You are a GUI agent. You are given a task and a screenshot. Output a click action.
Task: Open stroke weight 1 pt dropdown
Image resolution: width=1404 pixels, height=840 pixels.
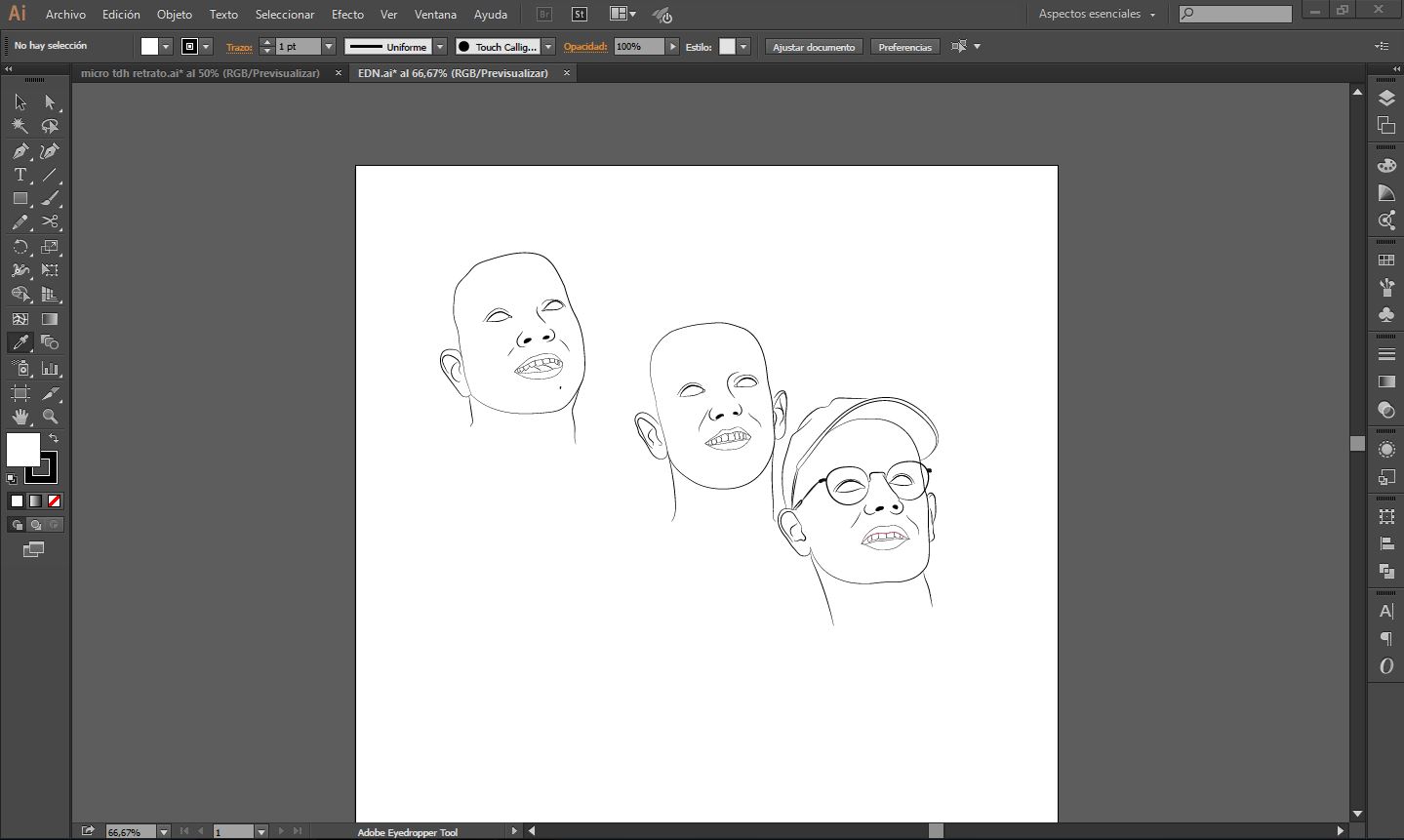pyautogui.click(x=329, y=47)
